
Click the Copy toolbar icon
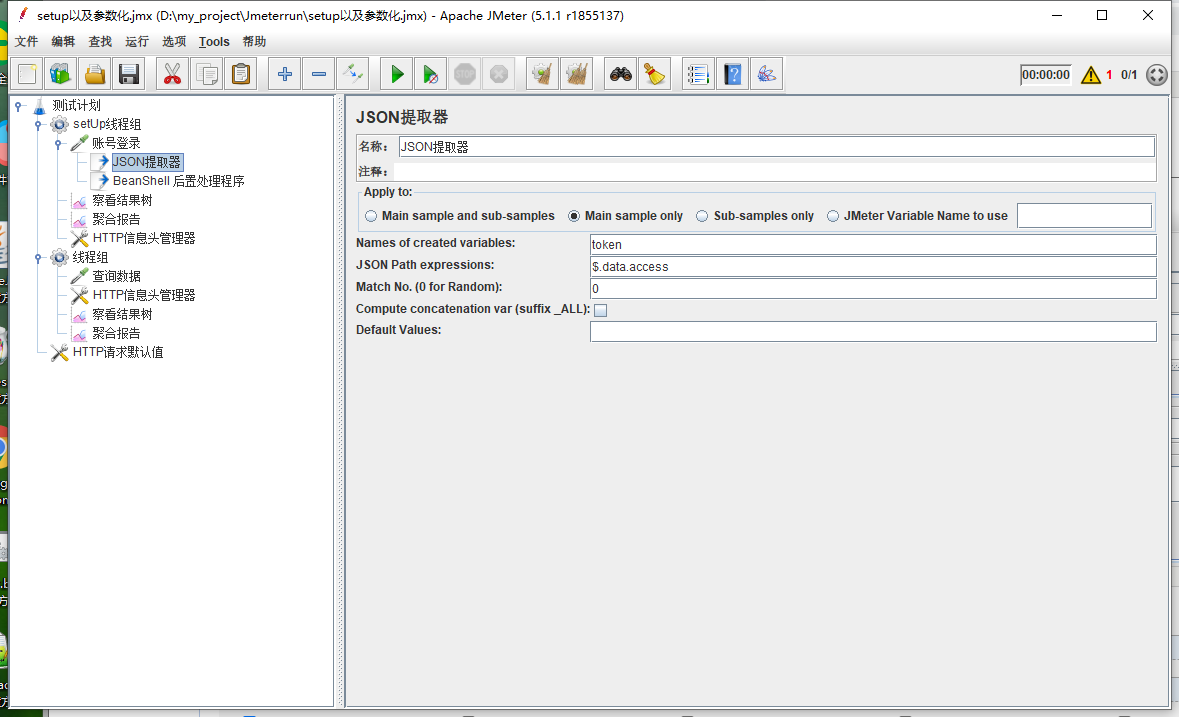[x=207, y=74]
